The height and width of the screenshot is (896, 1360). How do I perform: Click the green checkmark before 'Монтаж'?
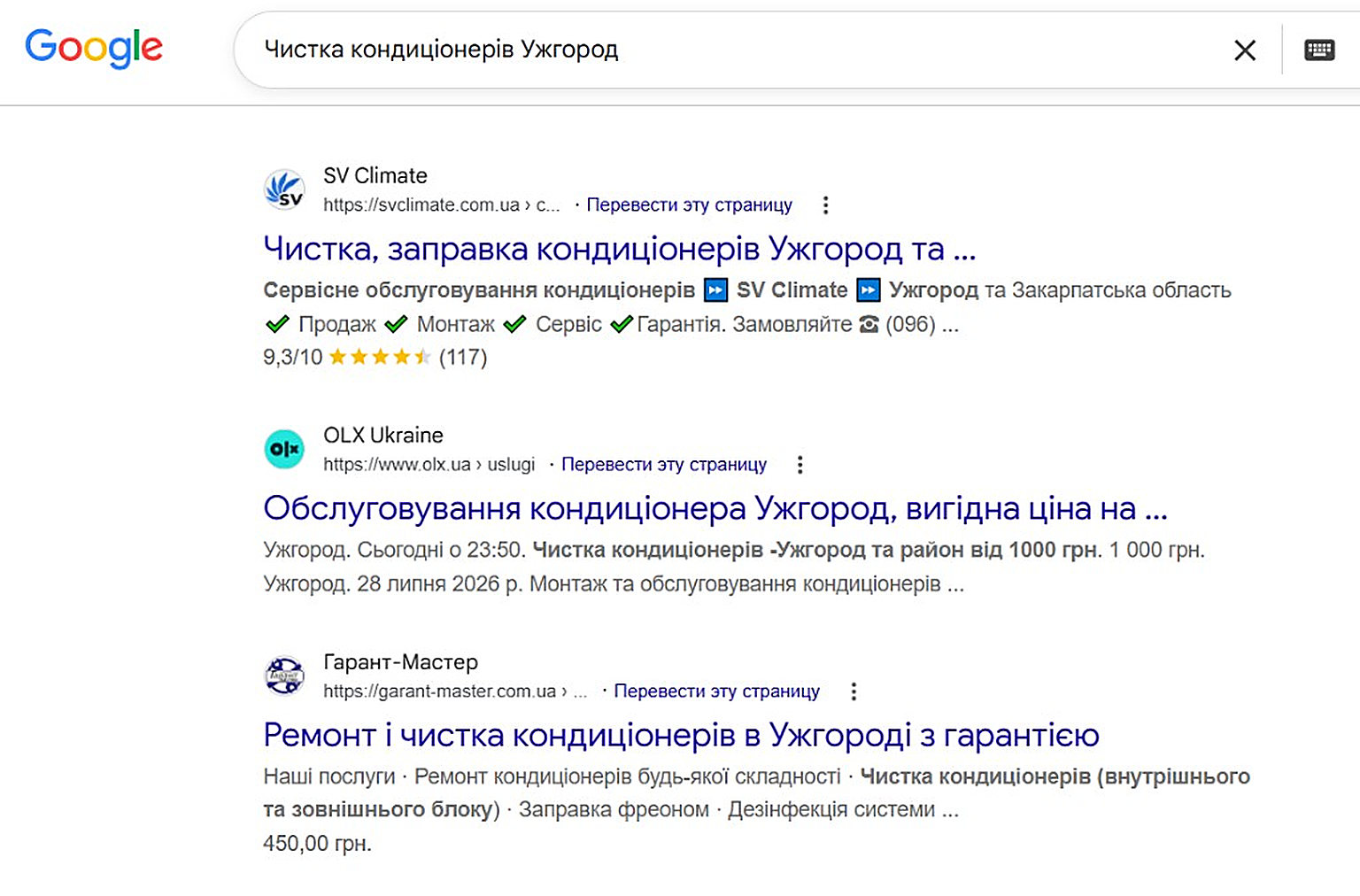[x=396, y=324]
